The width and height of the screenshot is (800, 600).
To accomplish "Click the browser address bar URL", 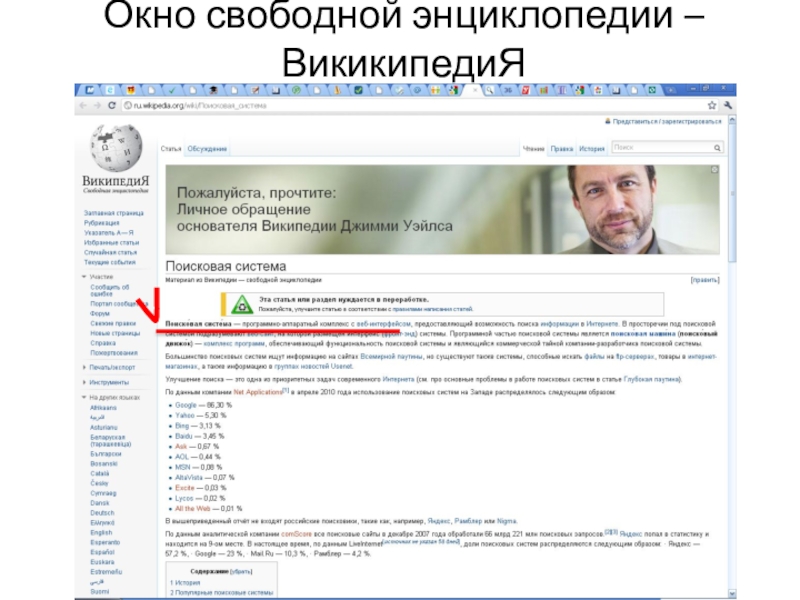I will tap(200, 106).
